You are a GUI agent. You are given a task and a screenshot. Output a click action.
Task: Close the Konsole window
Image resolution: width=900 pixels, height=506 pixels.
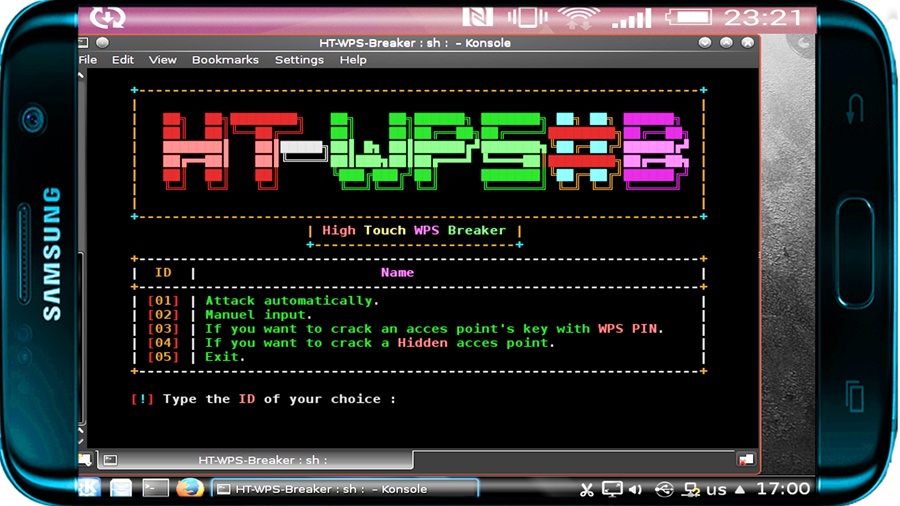click(x=747, y=42)
